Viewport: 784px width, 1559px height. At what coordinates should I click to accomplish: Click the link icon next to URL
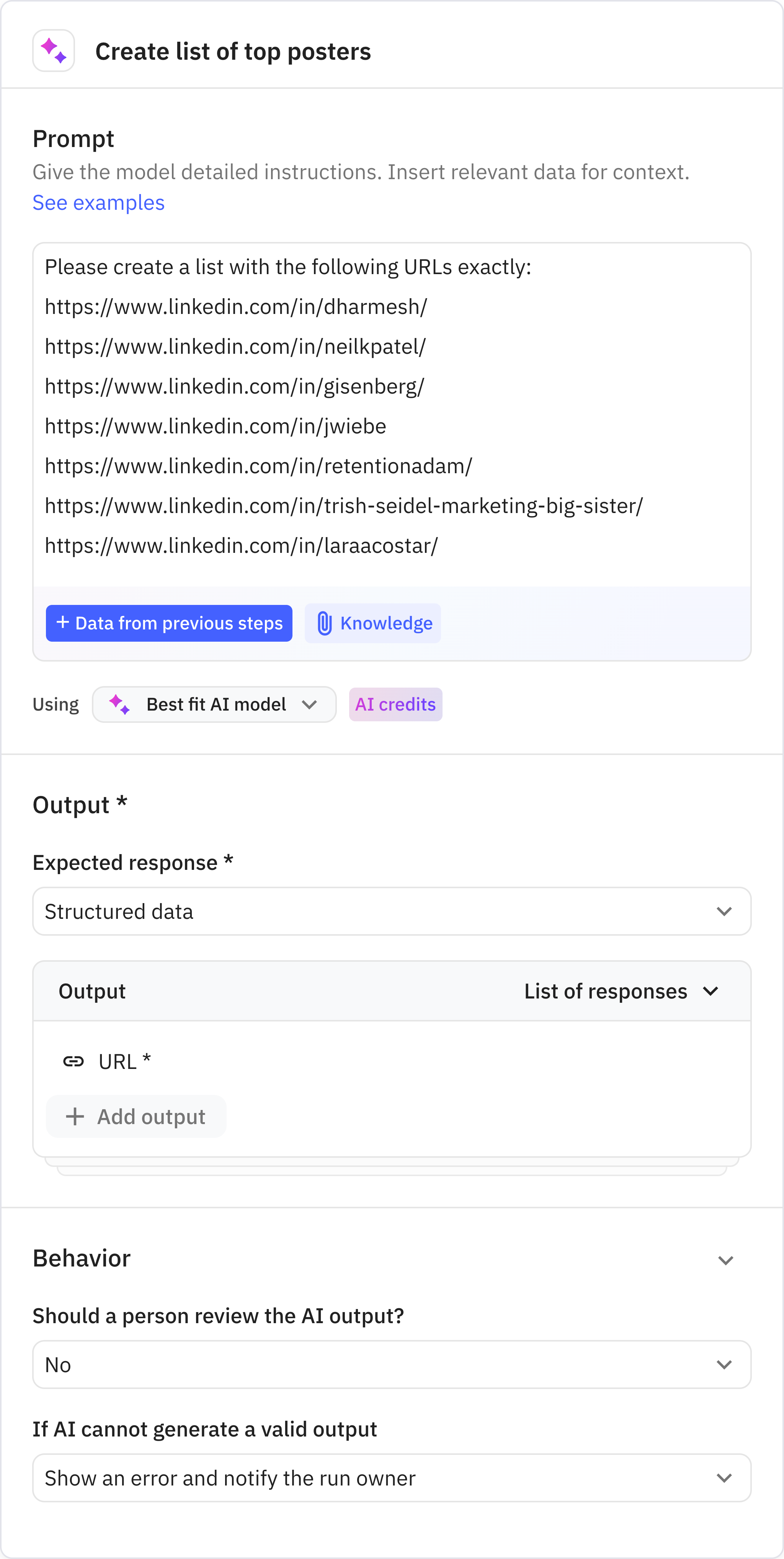click(74, 1061)
